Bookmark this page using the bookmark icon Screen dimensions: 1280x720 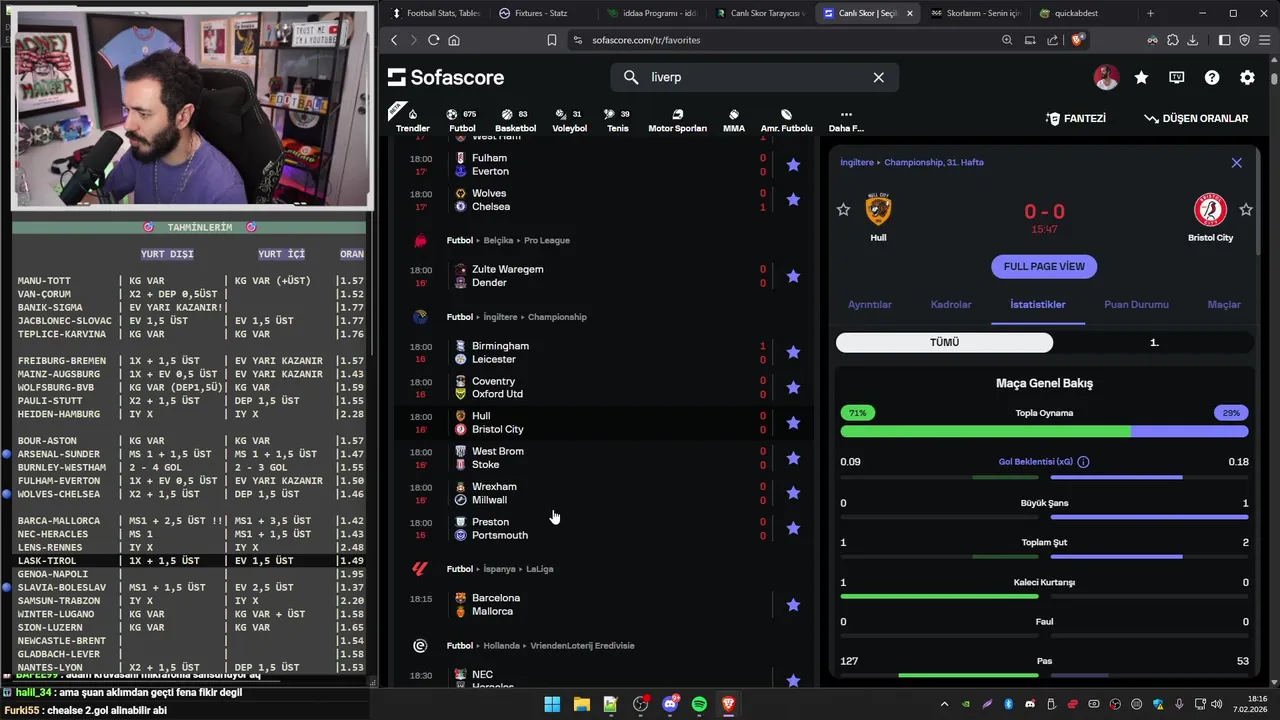(551, 40)
